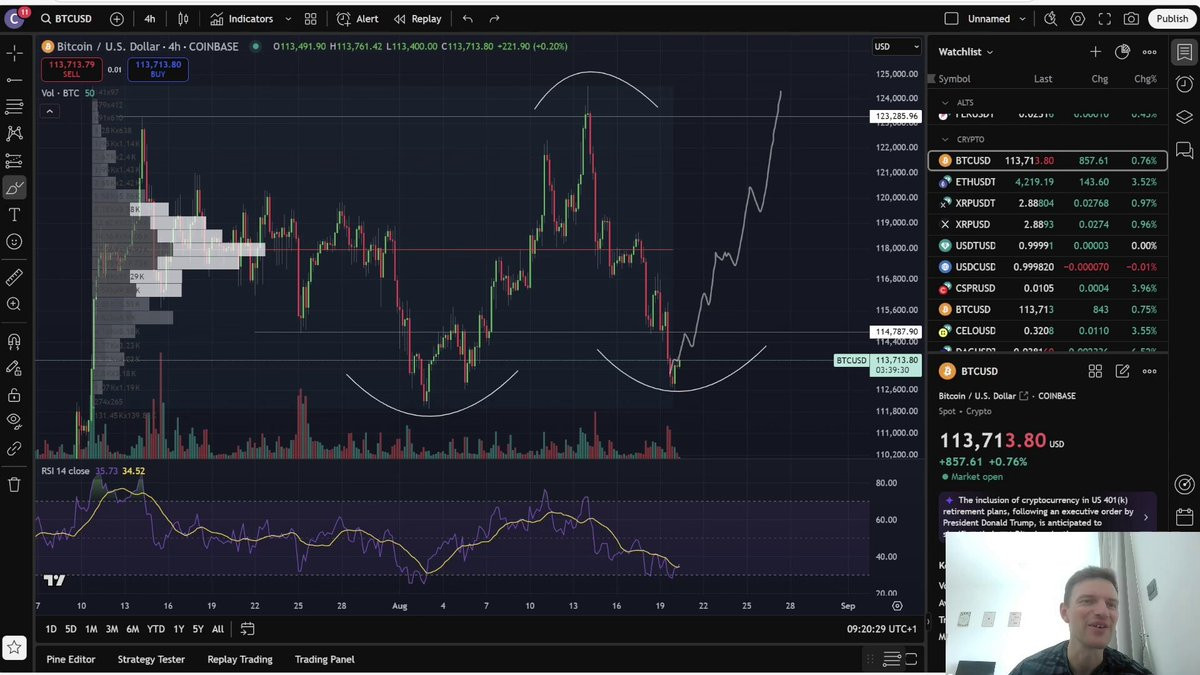Click the Replay button
This screenshot has height=675, width=1200.
click(x=417, y=19)
